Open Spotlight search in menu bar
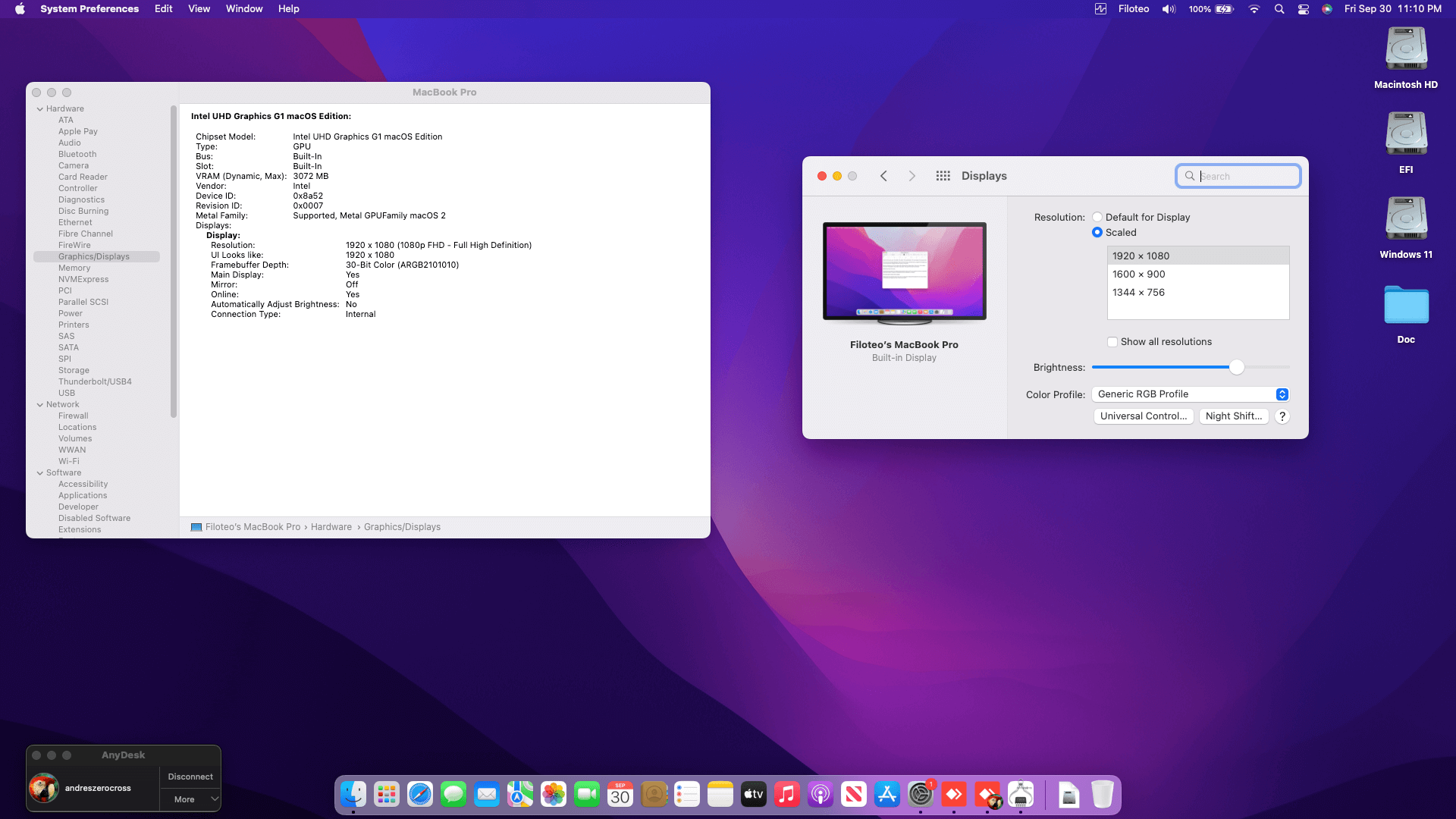This screenshot has width=1456, height=819. click(x=1279, y=9)
